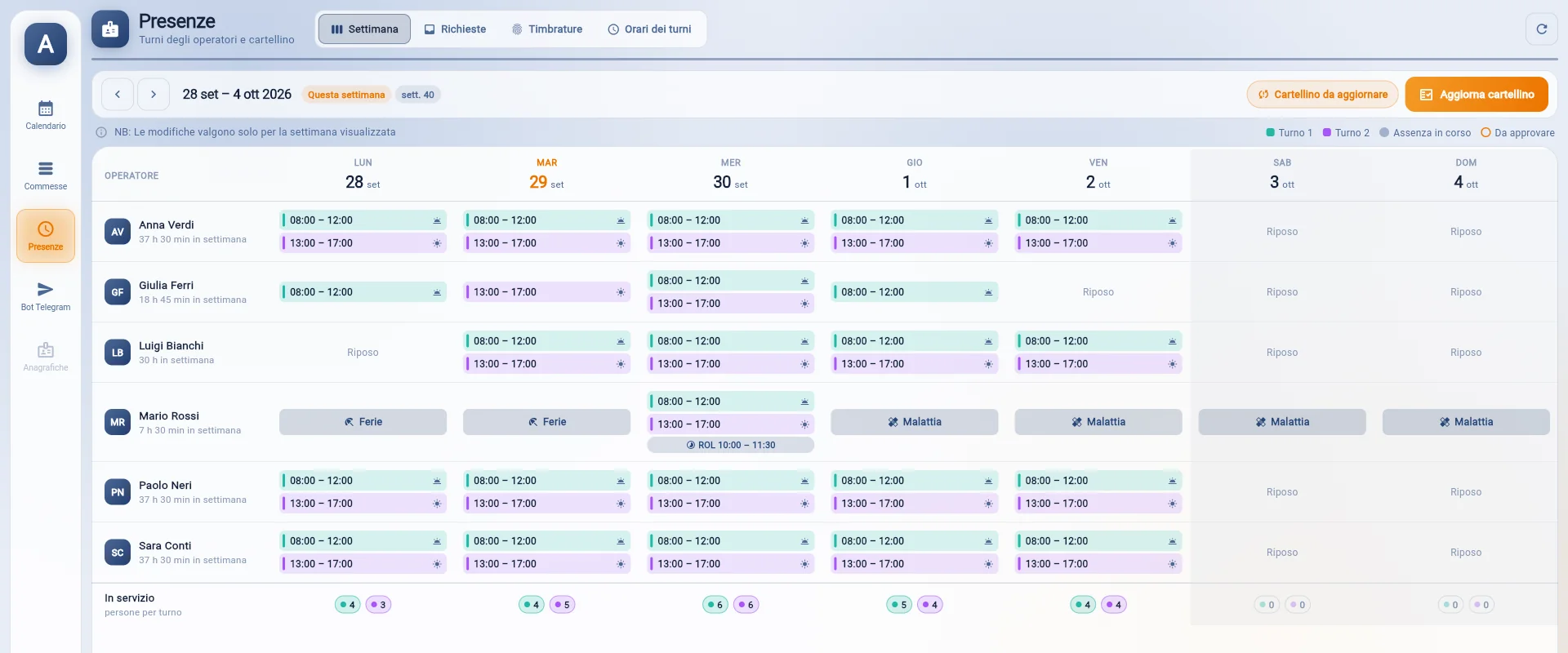The width and height of the screenshot is (1568, 653).
Task: Open Mario Rossi's Monday Ferie entry
Action: pyautogui.click(x=363, y=422)
